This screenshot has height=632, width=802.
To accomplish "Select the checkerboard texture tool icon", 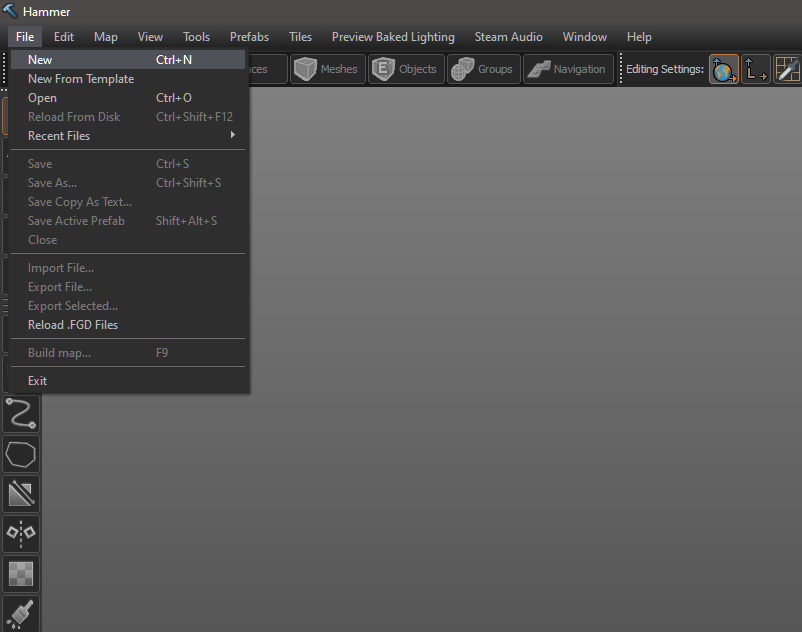I will coord(21,573).
